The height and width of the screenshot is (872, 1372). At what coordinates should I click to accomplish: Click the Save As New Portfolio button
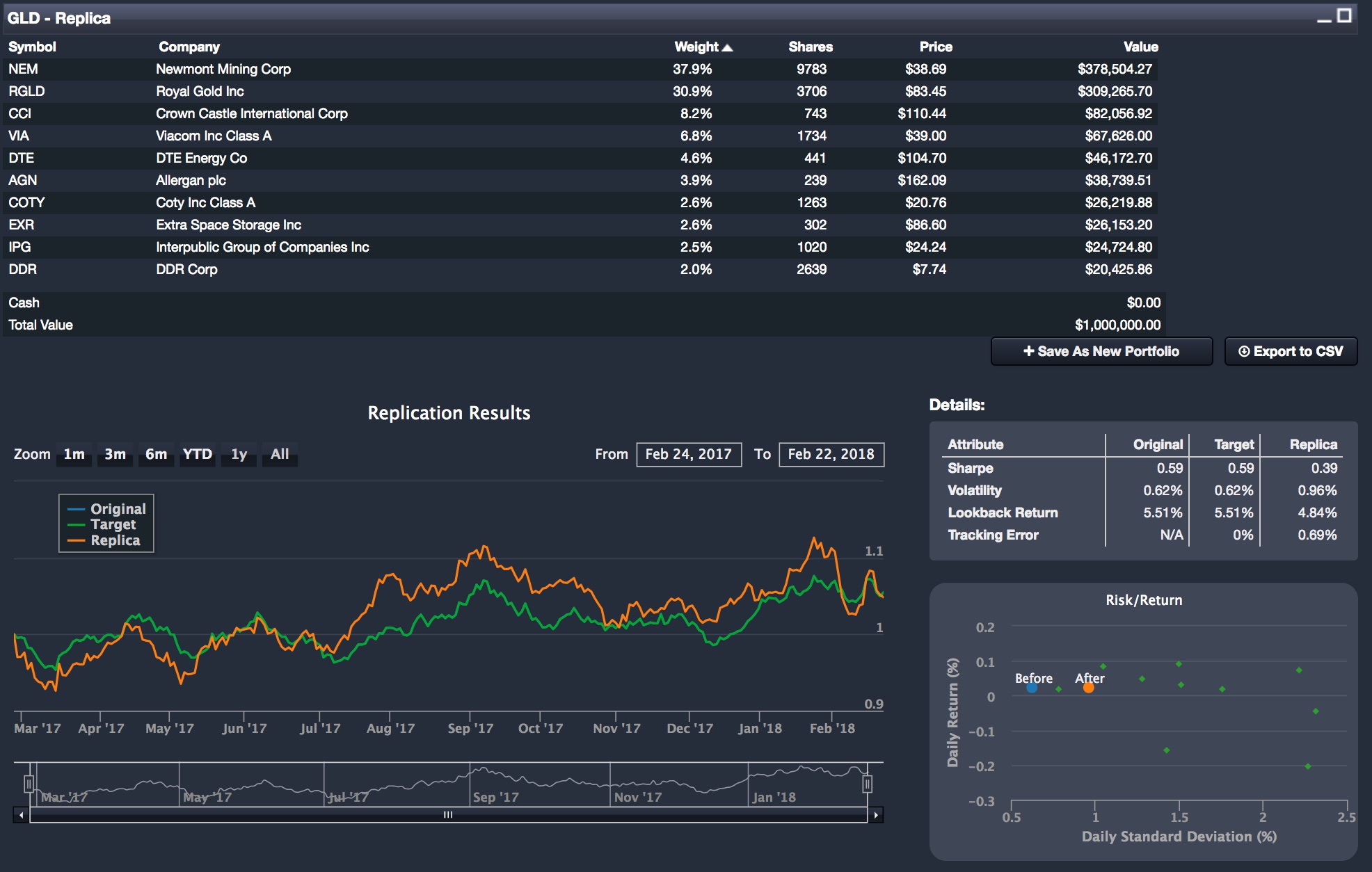pos(1101,351)
